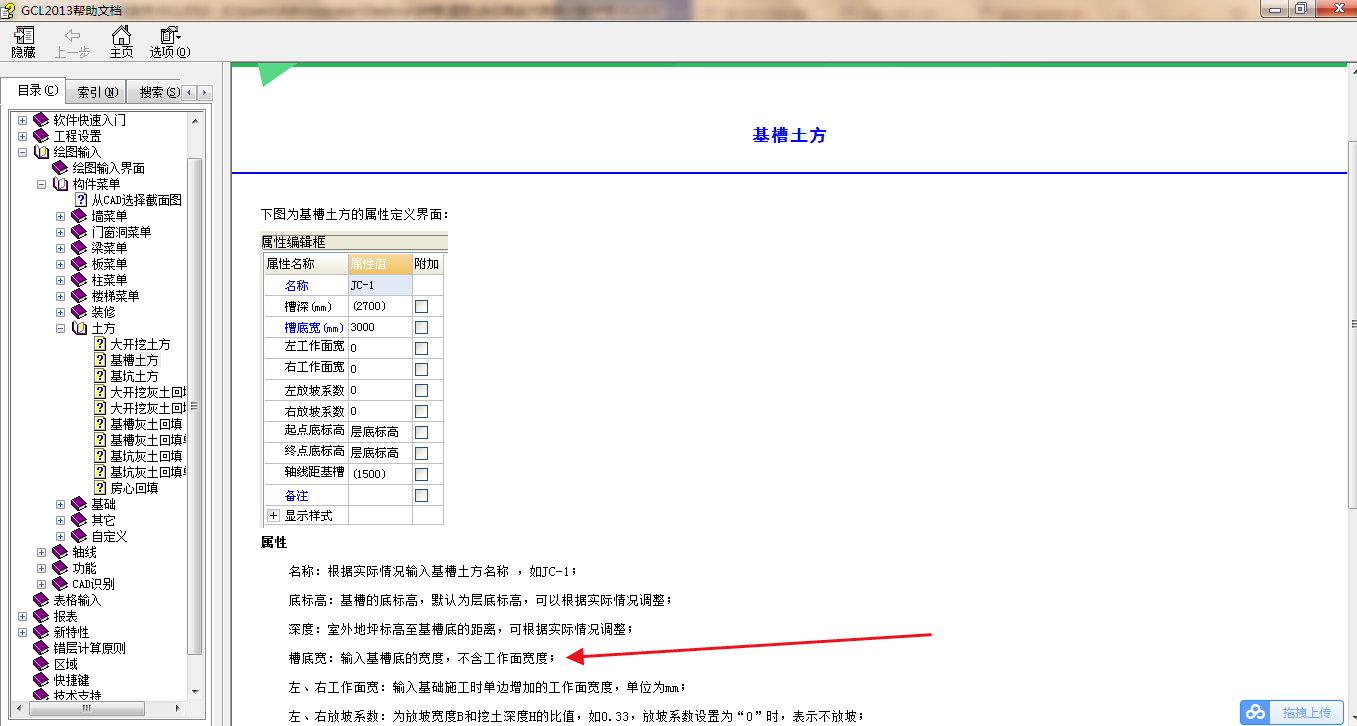
Task: Click the question-page icon beside 大开挖土方
Action: [x=100, y=344]
